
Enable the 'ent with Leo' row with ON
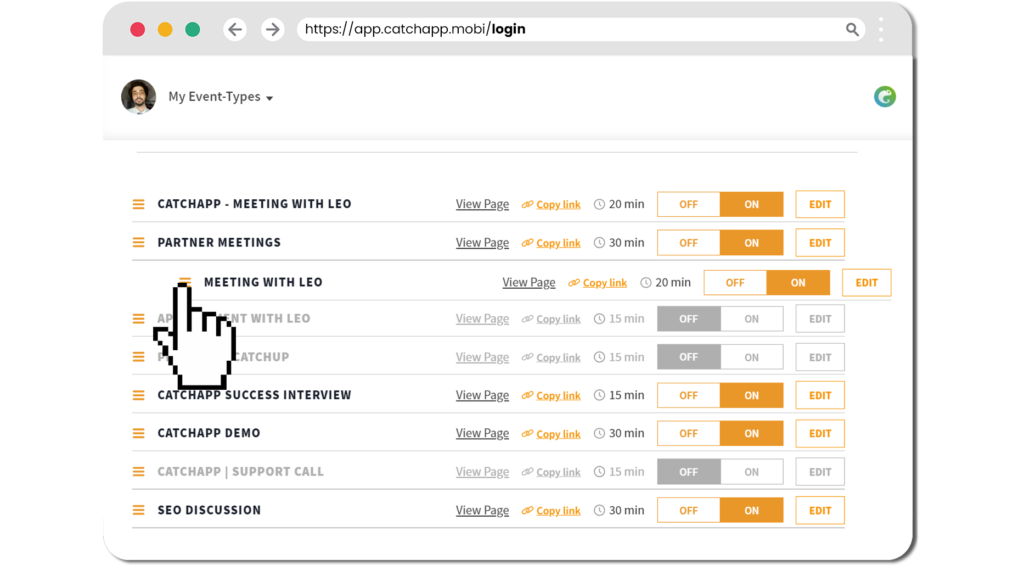click(x=752, y=319)
